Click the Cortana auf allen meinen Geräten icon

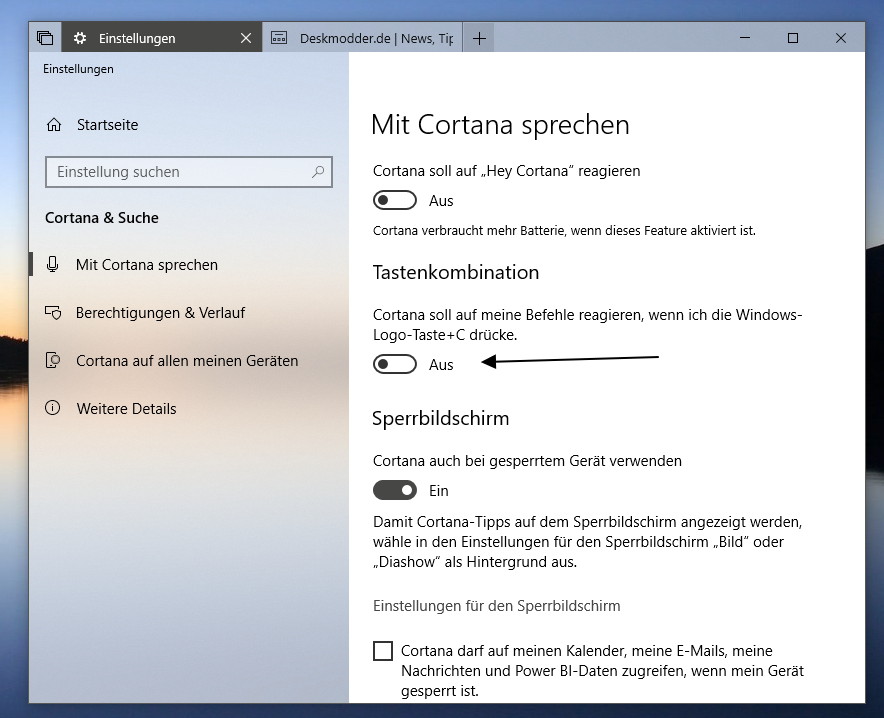(x=52, y=360)
